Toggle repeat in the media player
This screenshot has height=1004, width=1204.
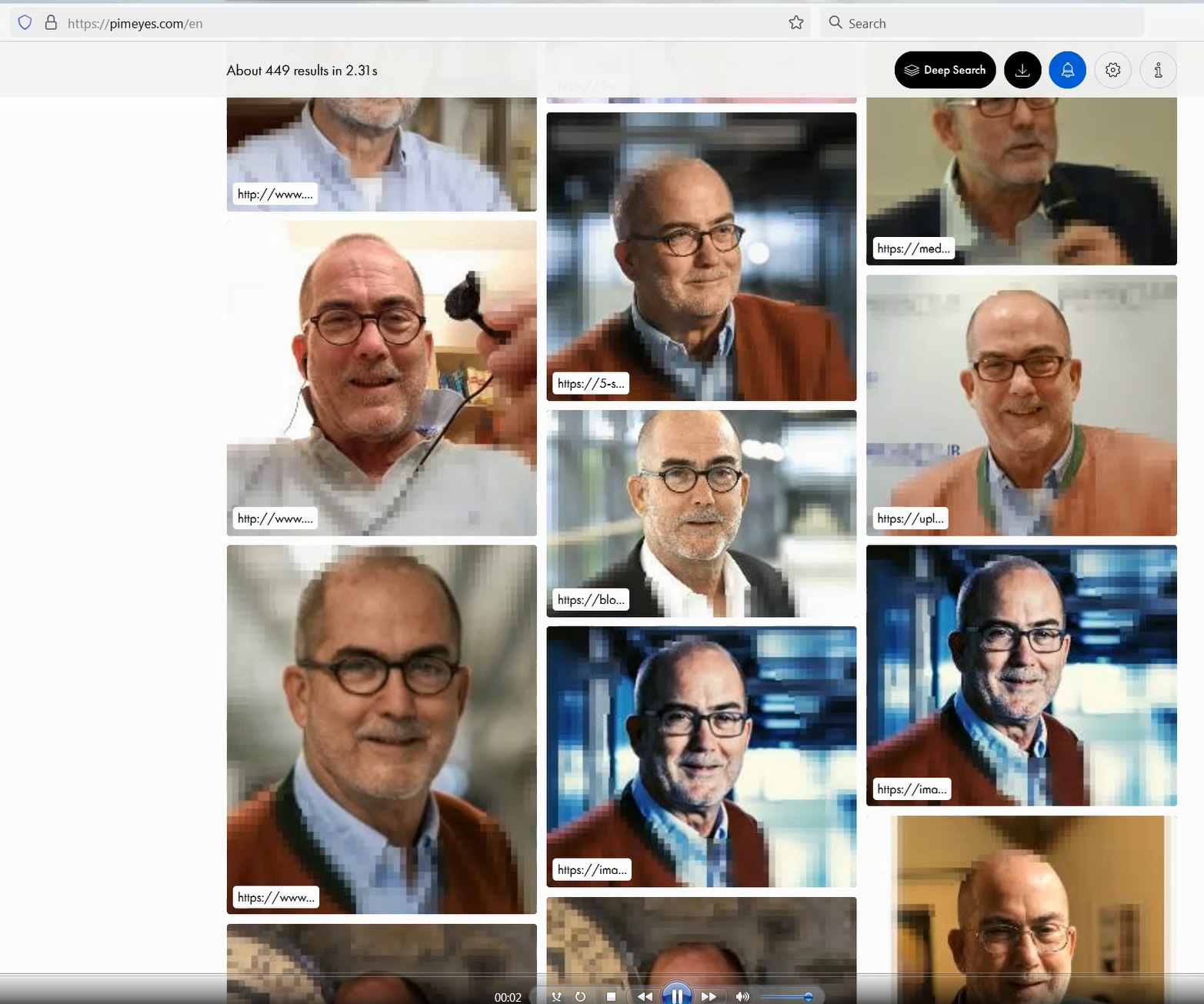tap(581, 996)
